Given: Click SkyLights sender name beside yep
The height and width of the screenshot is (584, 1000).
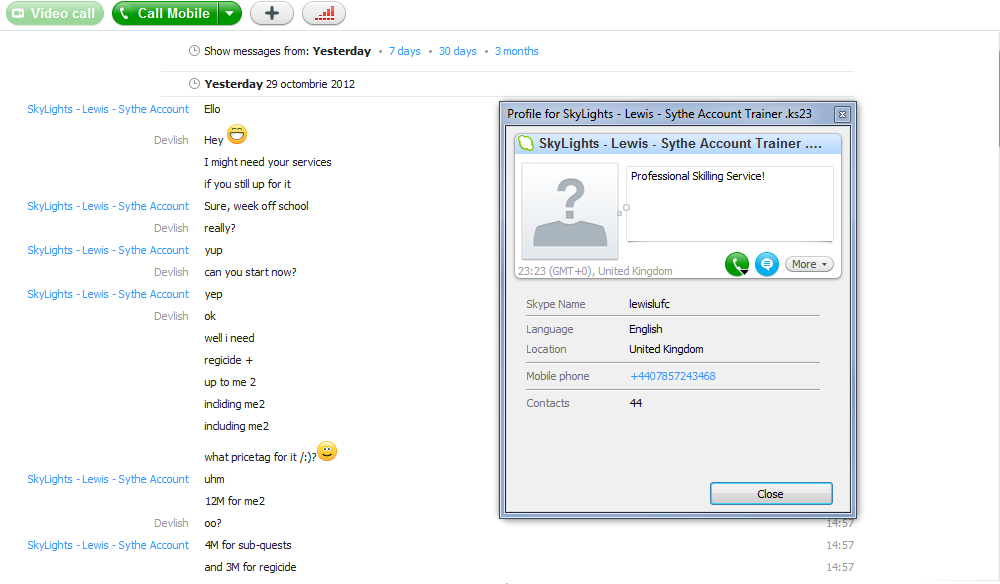Looking at the screenshot, I should click(x=108, y=294).
